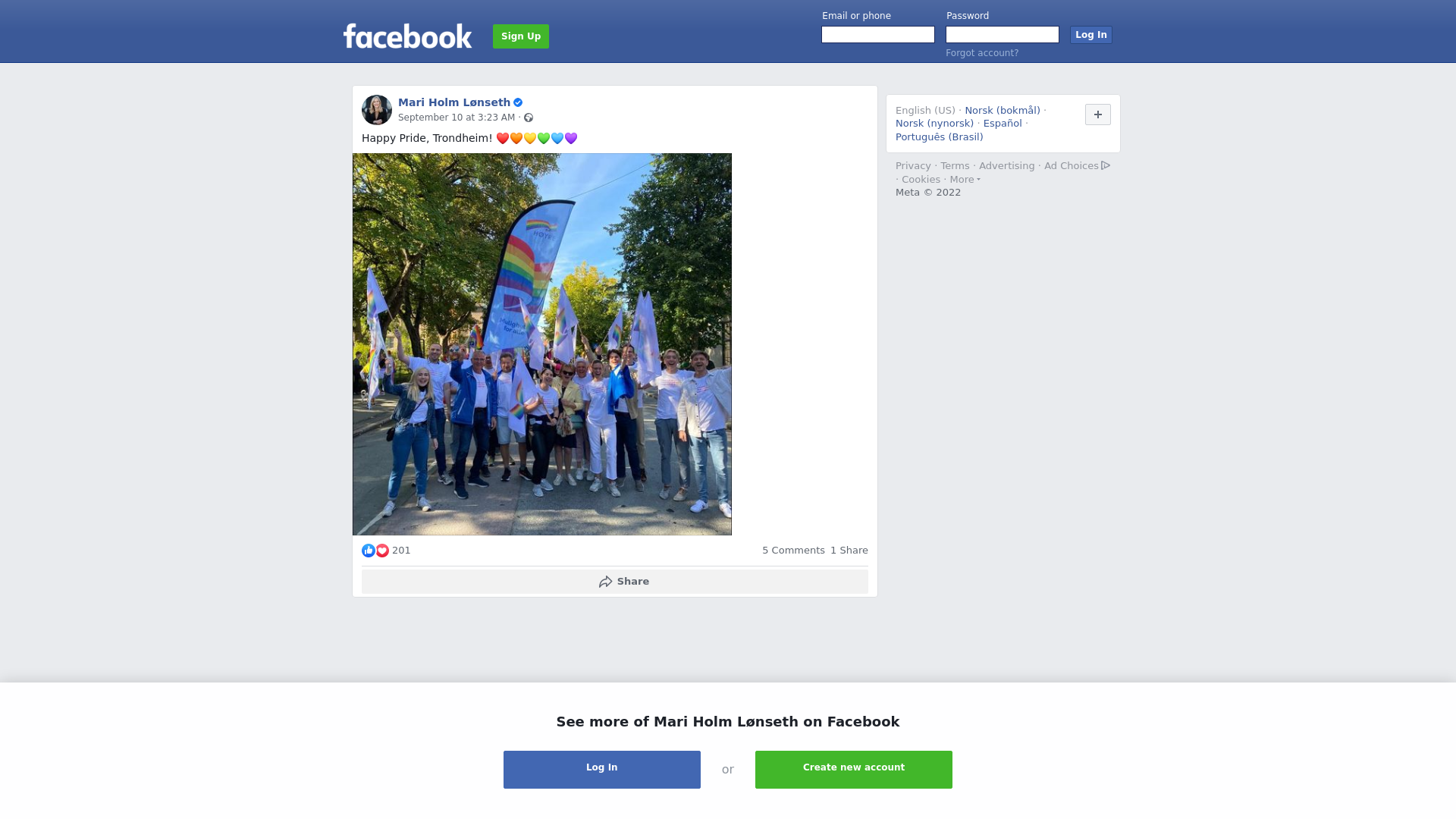Screen dimensions: 1456x819
Task: Click the Email or phone input field
Action: [878, 35]
